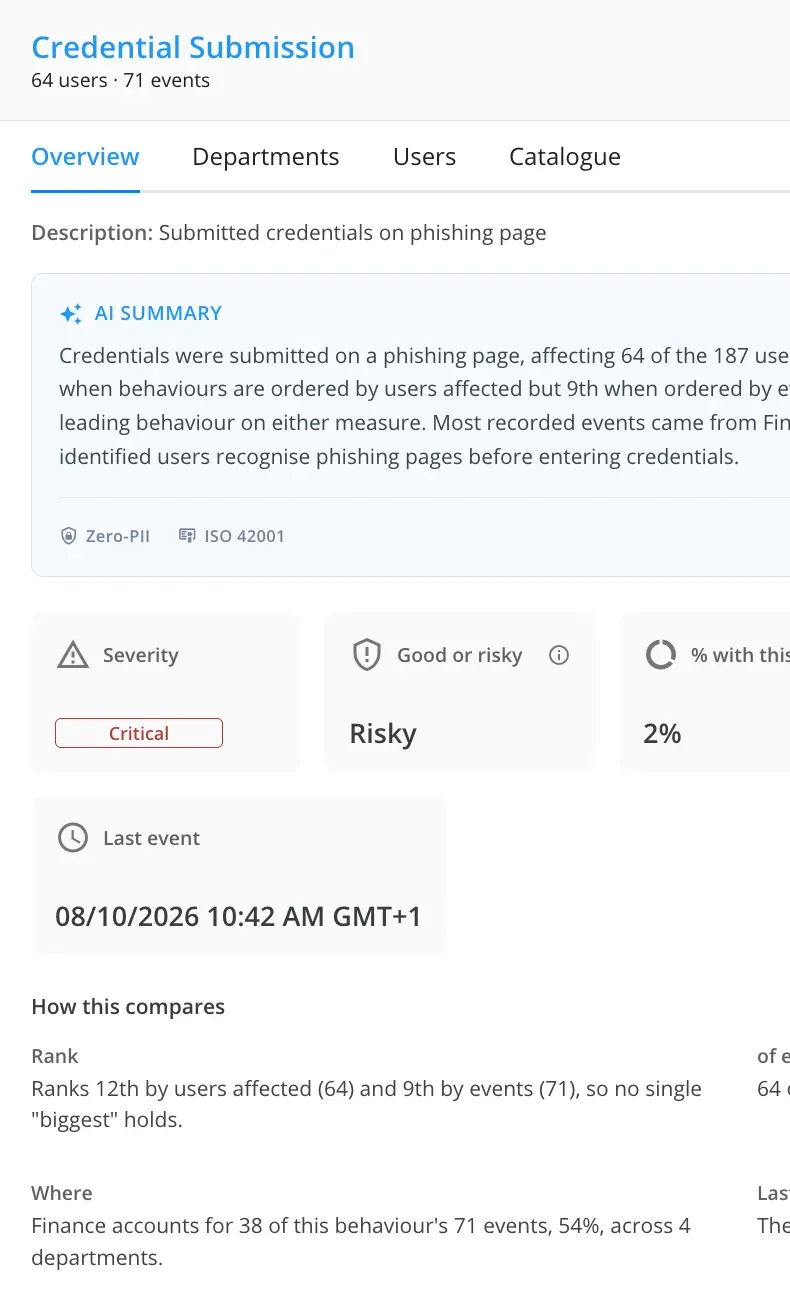Switch to the Departments tab
This screenshot has width=790, height=1290.
[x=266, y=157]
